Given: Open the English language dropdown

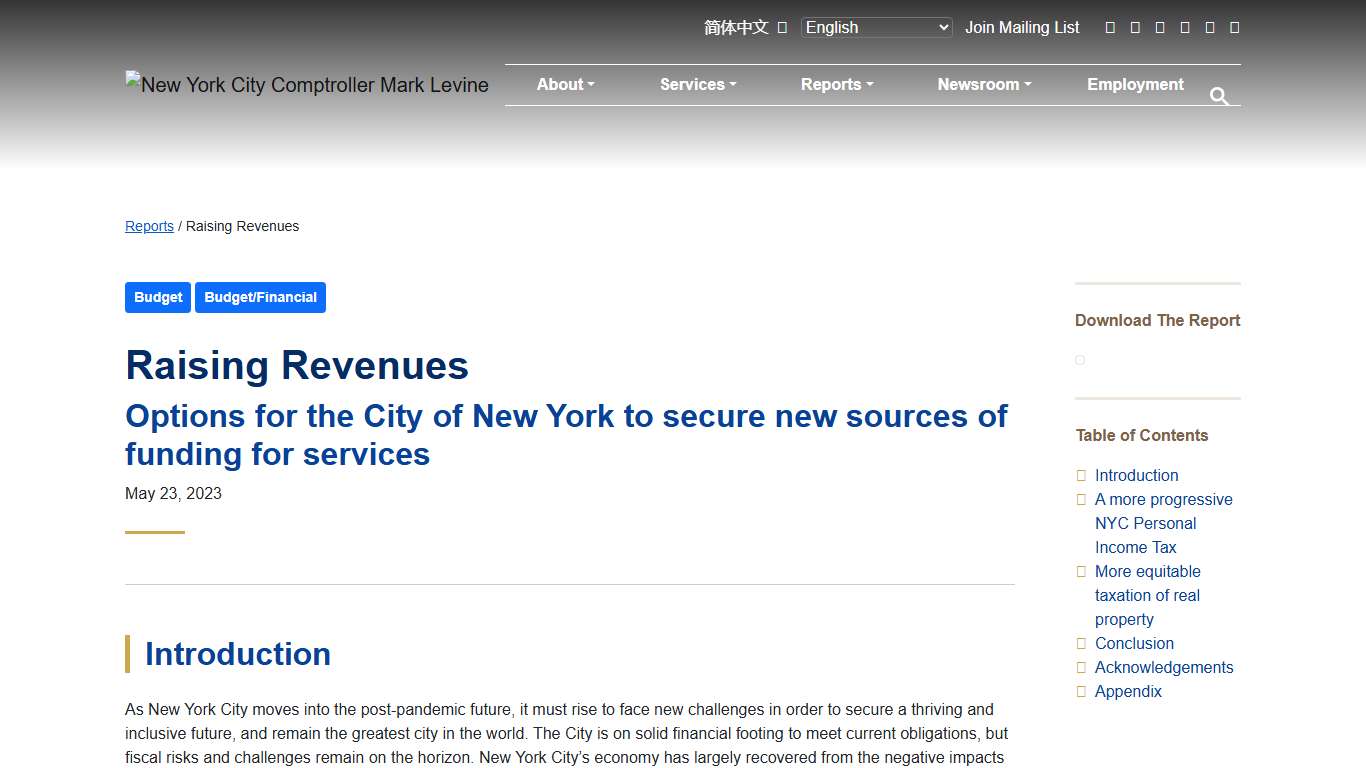Looking at the screenshot, I should click(x=875, y=27).
